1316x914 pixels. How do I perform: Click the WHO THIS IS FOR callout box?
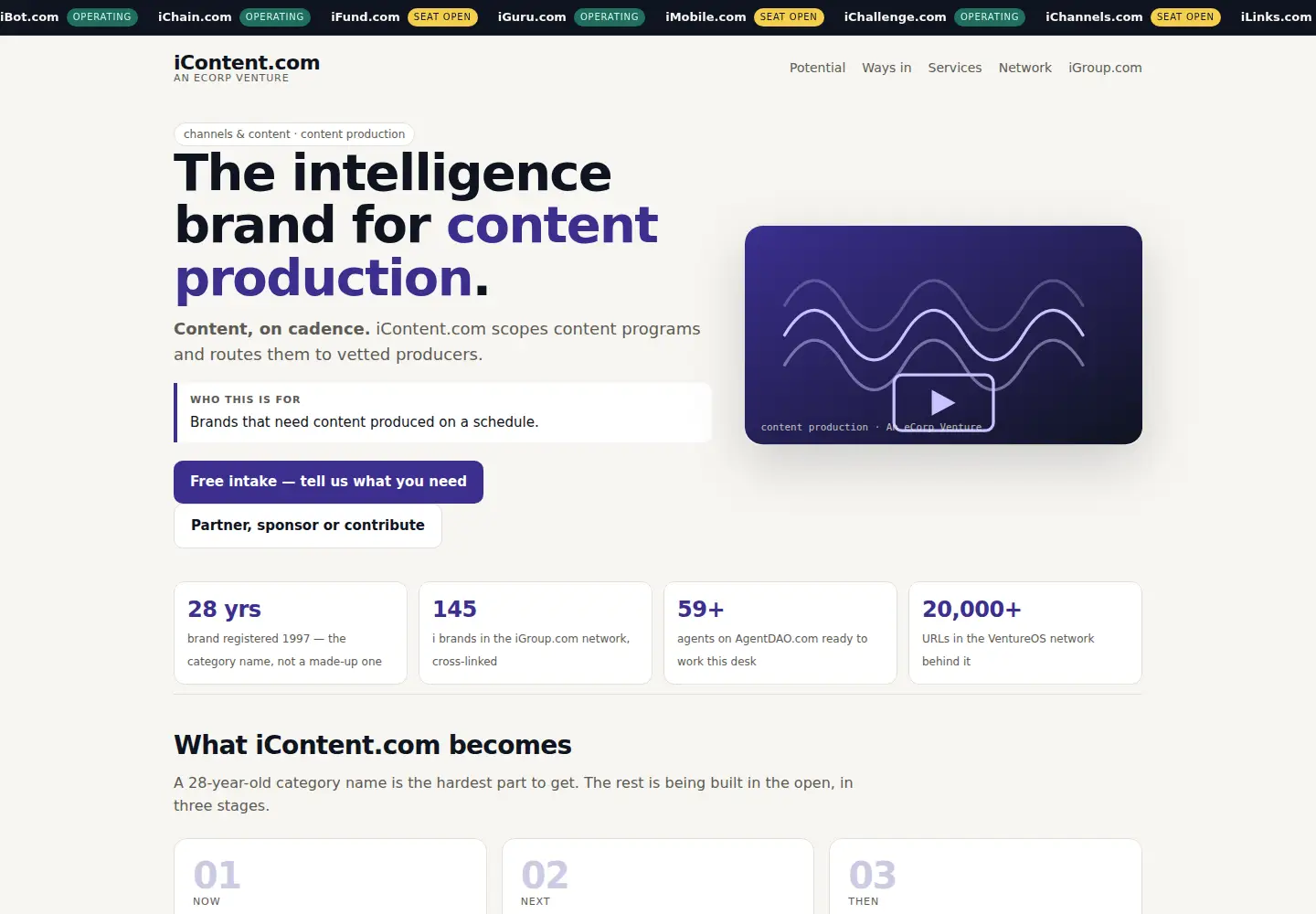coord(442,412)
